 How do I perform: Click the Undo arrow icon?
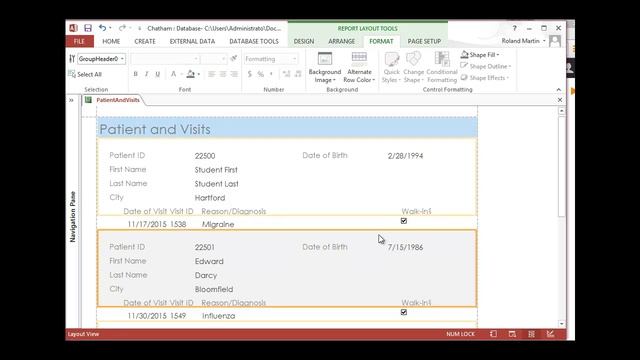[102, 28]
